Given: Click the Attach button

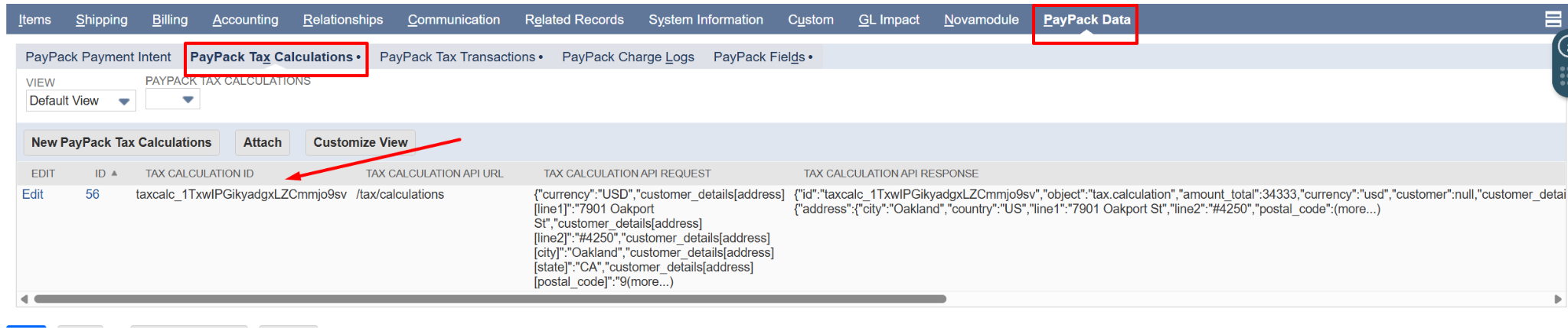Looking at the screenshot, I should point(263,142).
